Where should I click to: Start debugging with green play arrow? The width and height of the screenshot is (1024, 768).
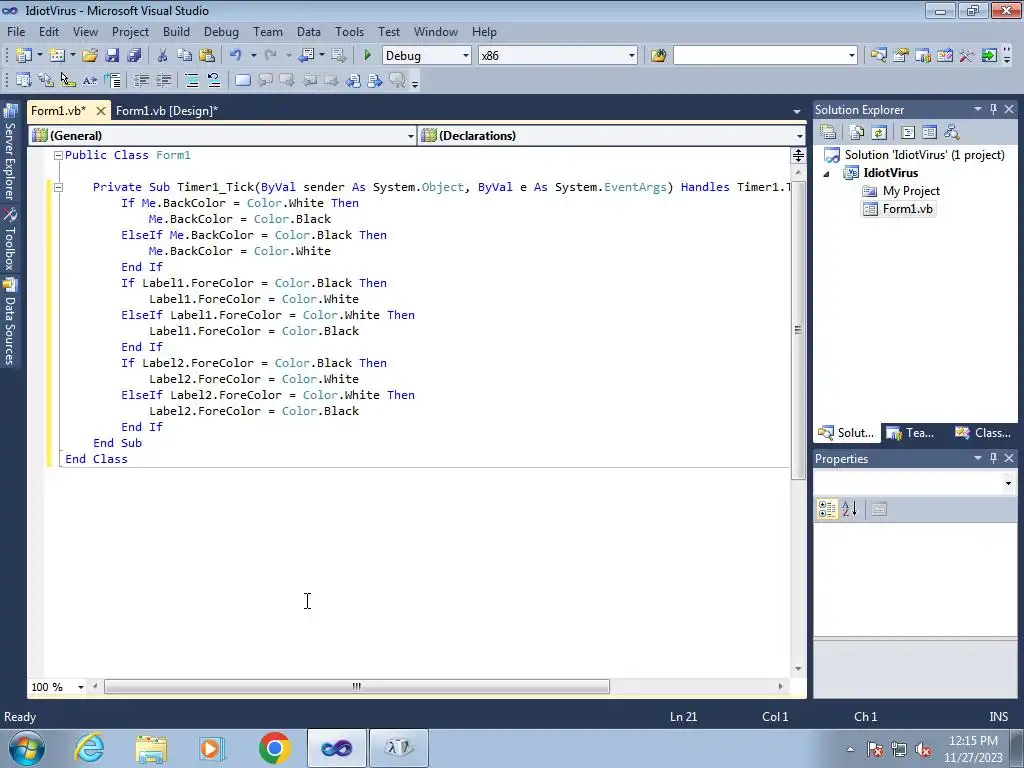[x=367, y=56]
